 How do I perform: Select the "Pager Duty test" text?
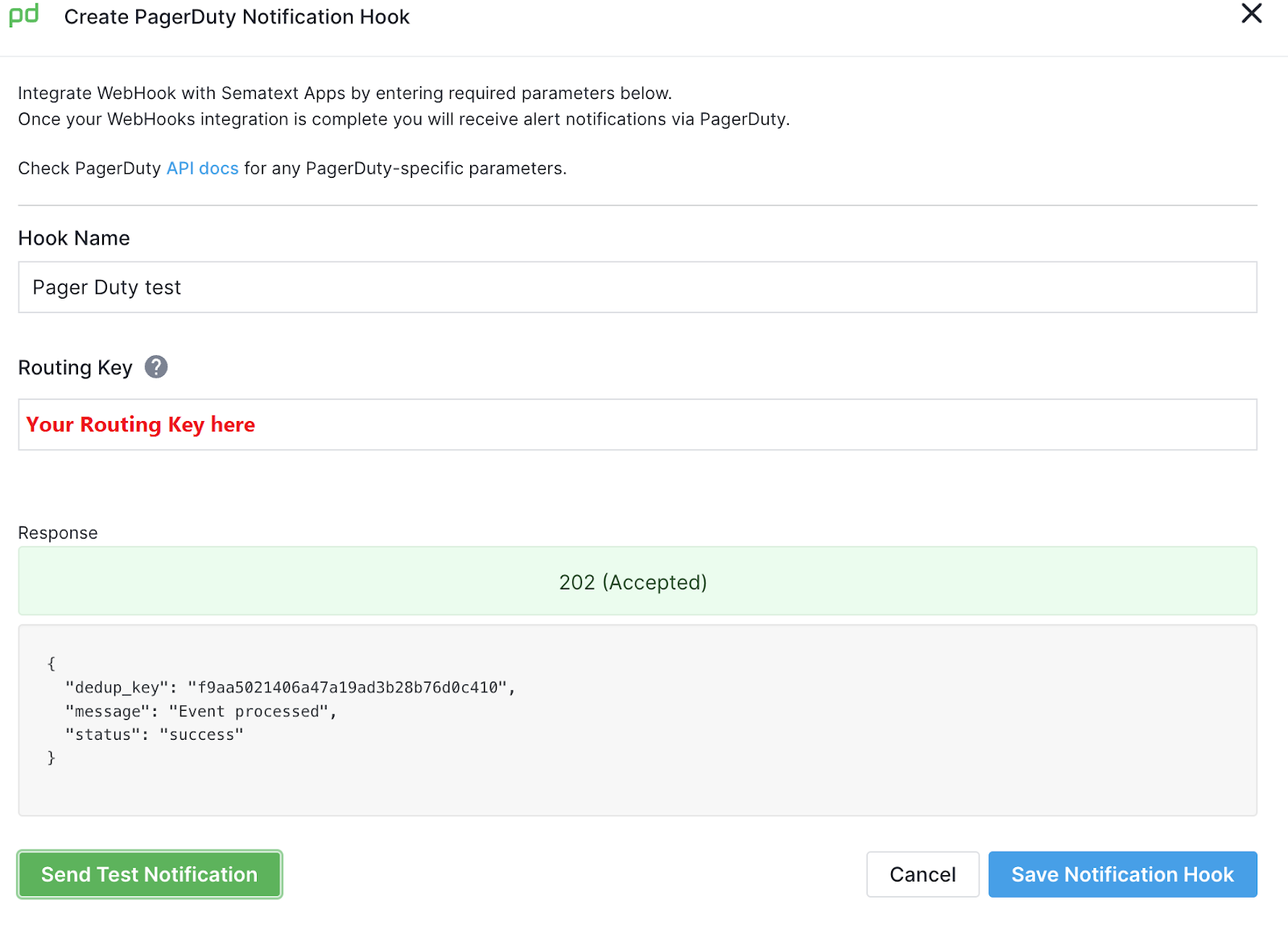pos(106,287)
